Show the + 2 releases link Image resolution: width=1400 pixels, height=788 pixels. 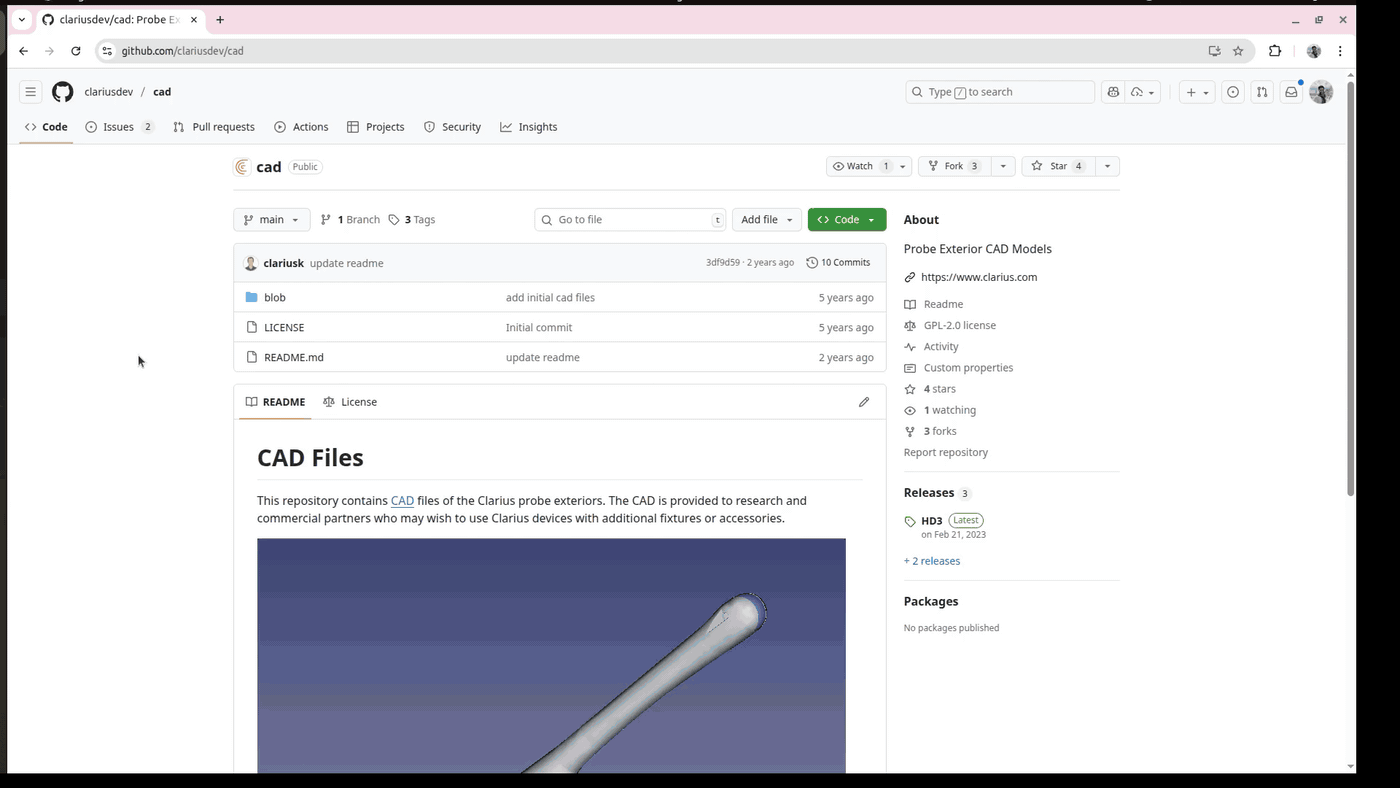pos(932,561)
